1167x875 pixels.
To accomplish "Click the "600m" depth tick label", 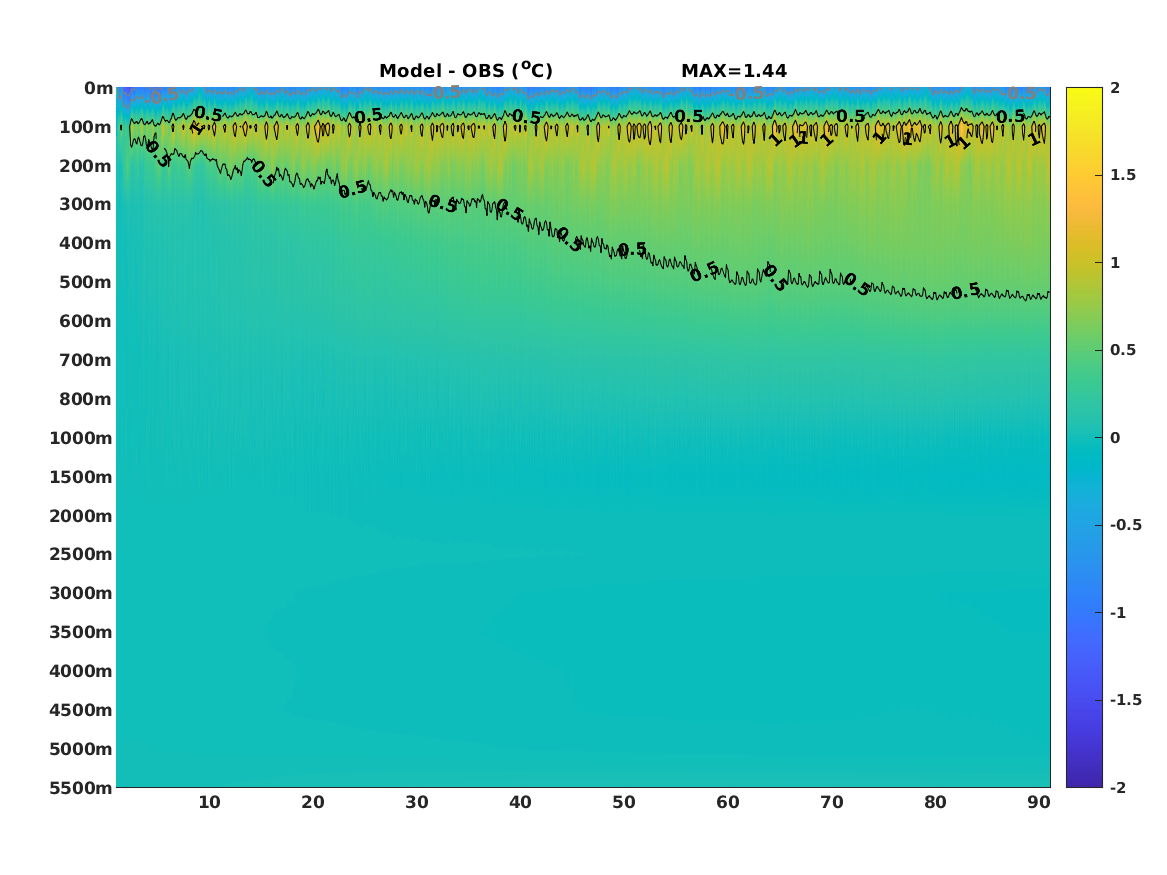I will 86,321.
